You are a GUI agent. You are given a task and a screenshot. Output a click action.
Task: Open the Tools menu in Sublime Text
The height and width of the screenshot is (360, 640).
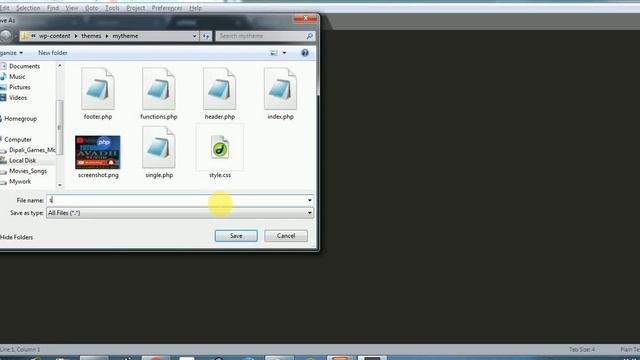pyautogui.click(x=112, y=8)
